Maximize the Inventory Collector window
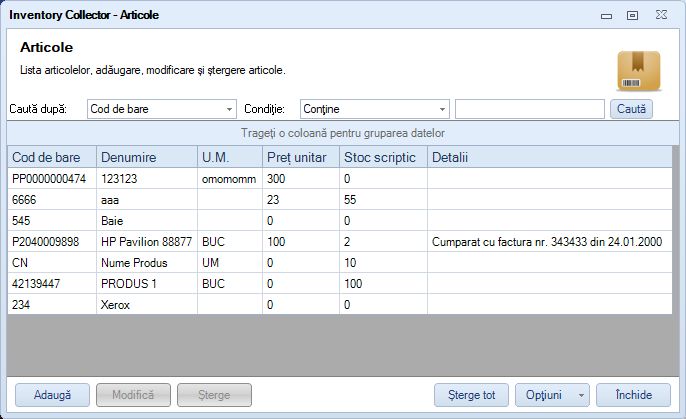The image size is (686, 419). click(632, 15)
